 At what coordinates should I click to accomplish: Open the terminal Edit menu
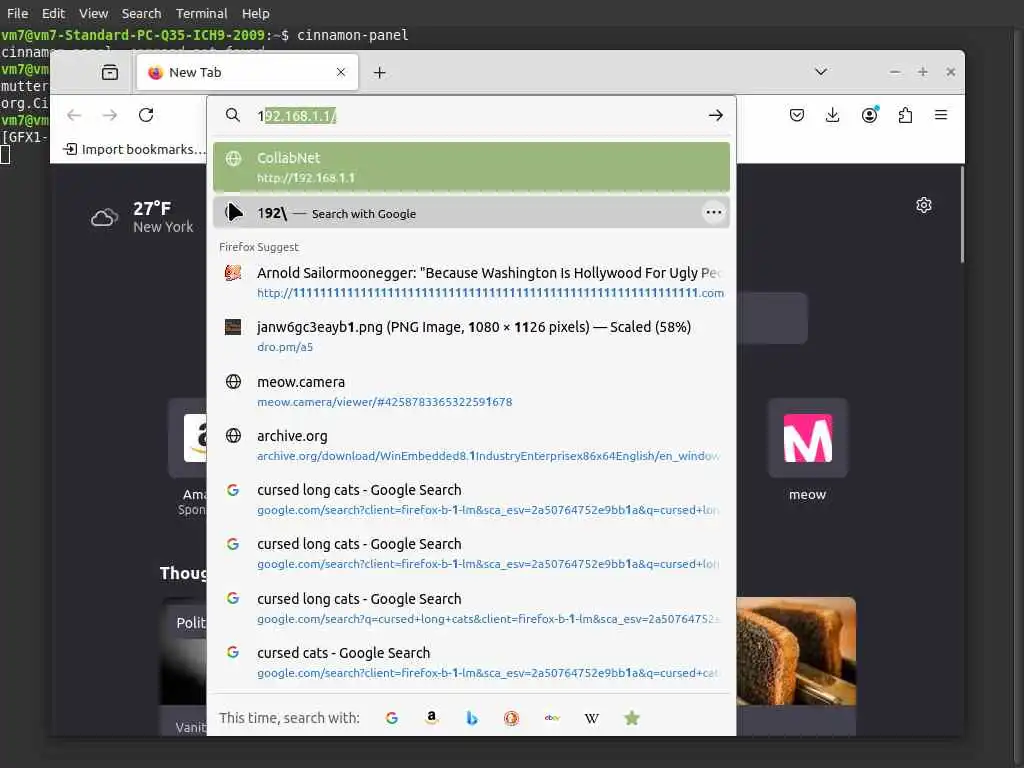[x=54, y=13]
